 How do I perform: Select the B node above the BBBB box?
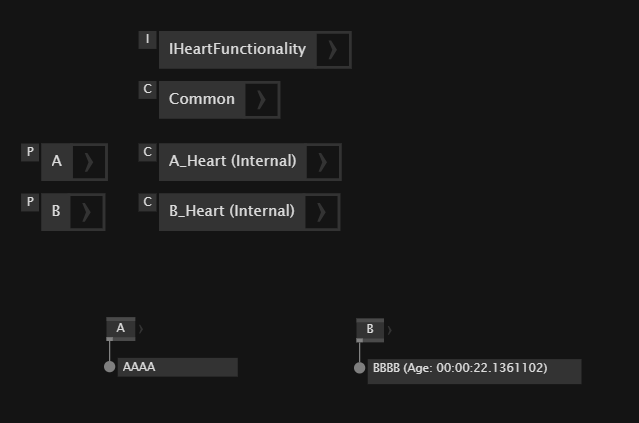tap(370, 329)
